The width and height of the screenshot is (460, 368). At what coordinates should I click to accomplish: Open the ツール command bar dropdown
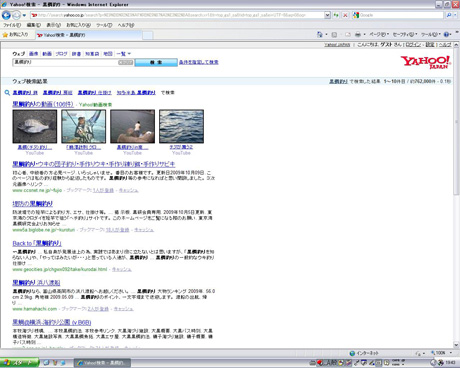pos(431,34)
